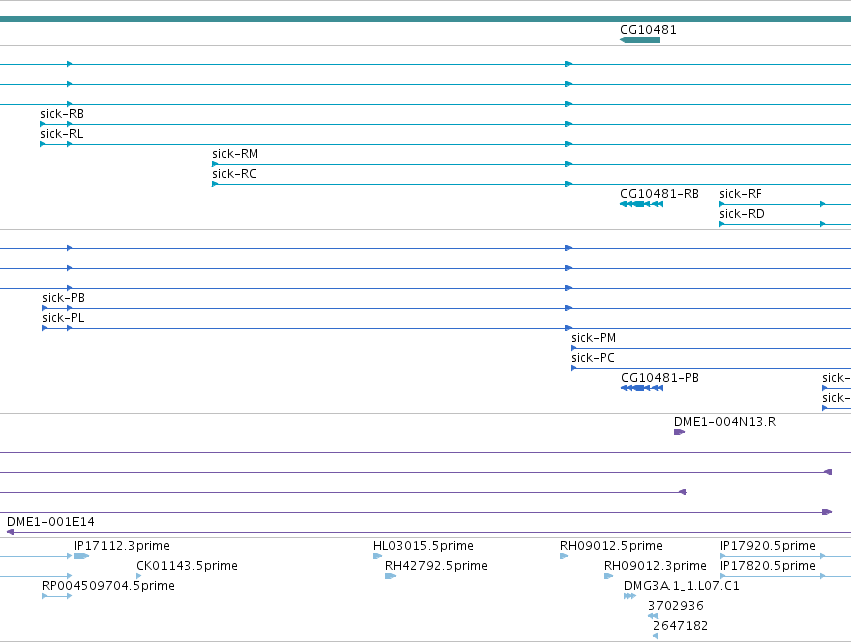
Task: Select the DME1-004N13.R arrow glyph
Action: 679,432
